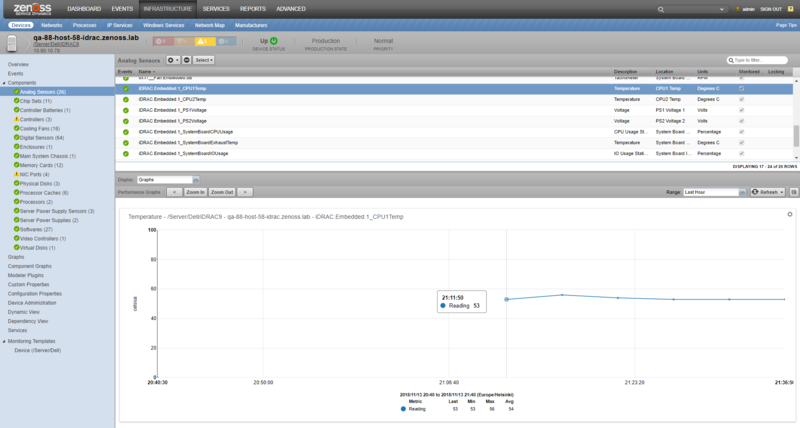Click the device server icon beside hostname

(12, 43)
